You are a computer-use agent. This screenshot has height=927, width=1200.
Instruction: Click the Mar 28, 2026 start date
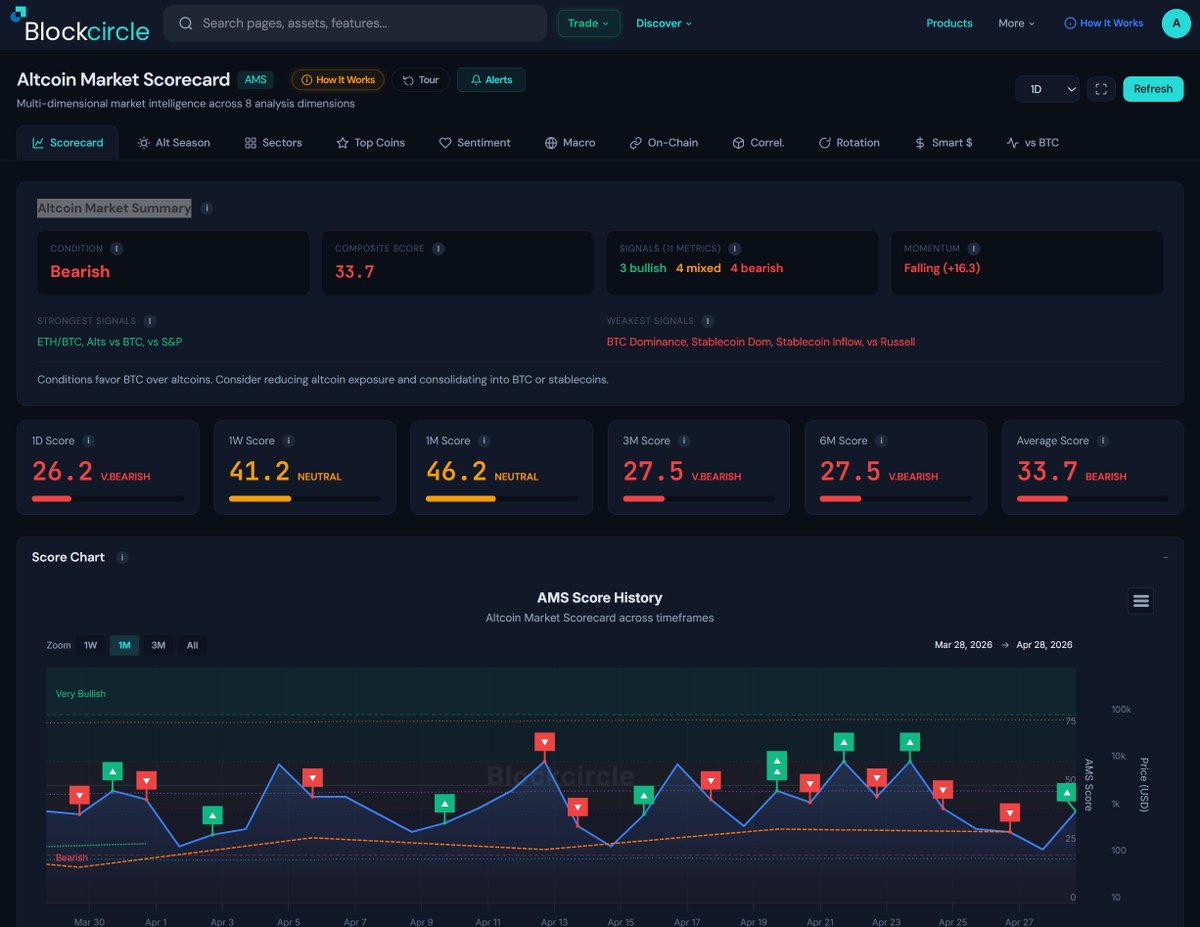[963, 645]
